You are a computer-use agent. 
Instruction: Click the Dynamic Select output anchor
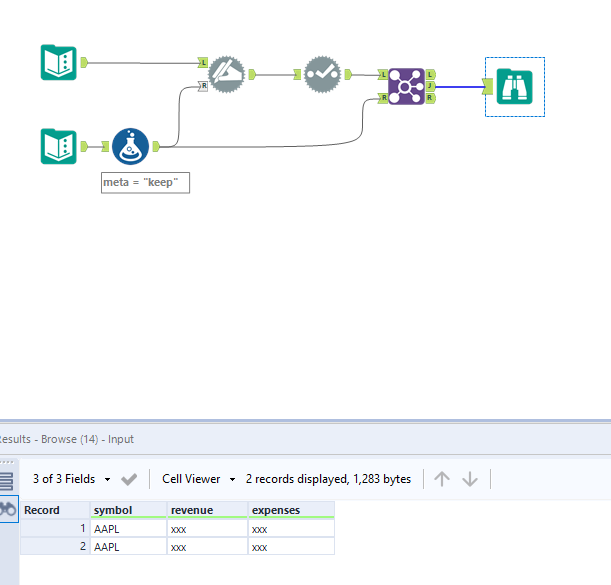(x=348, y=74)
